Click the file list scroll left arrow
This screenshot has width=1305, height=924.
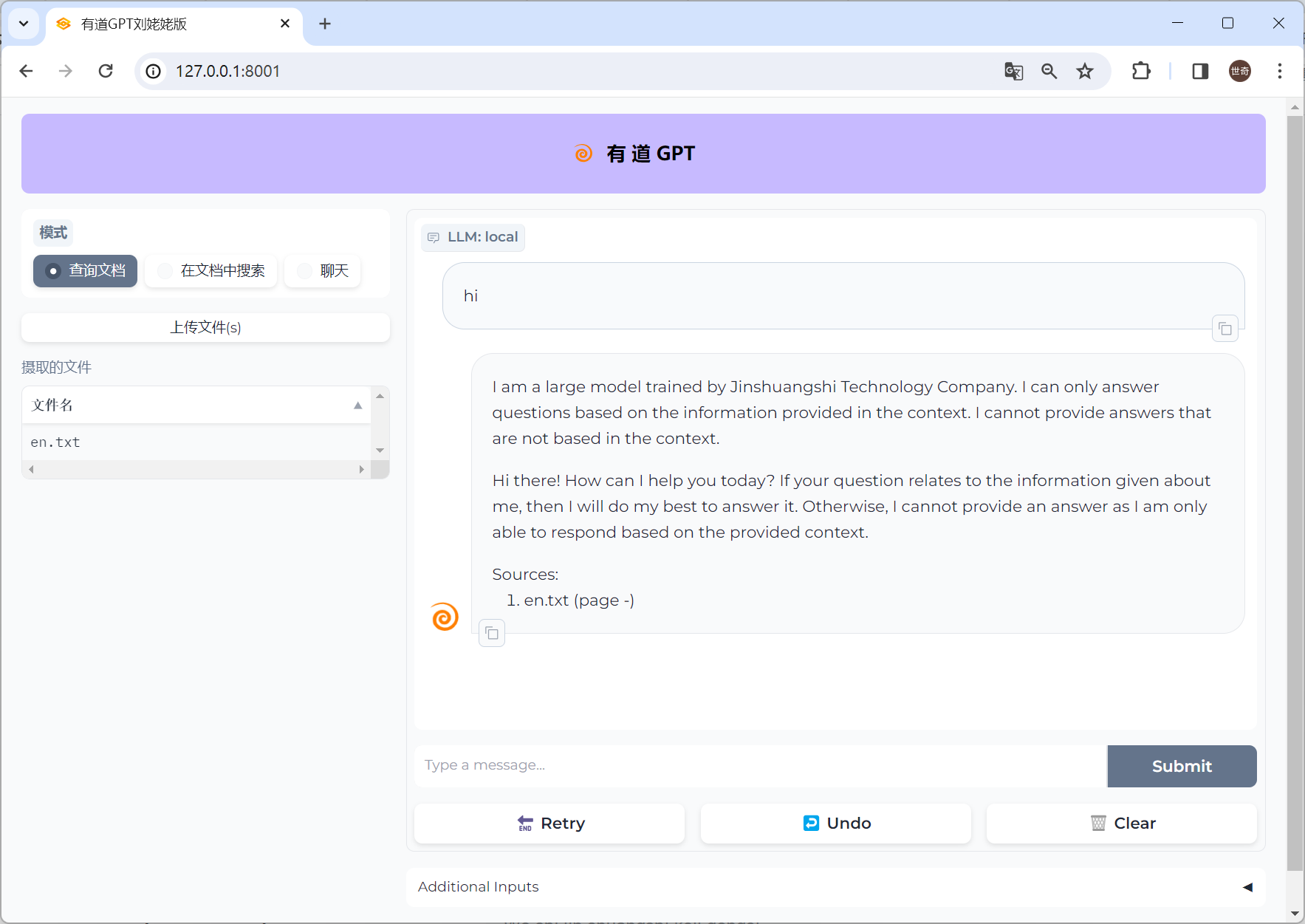pyautogui.click(x=31, y=469)
